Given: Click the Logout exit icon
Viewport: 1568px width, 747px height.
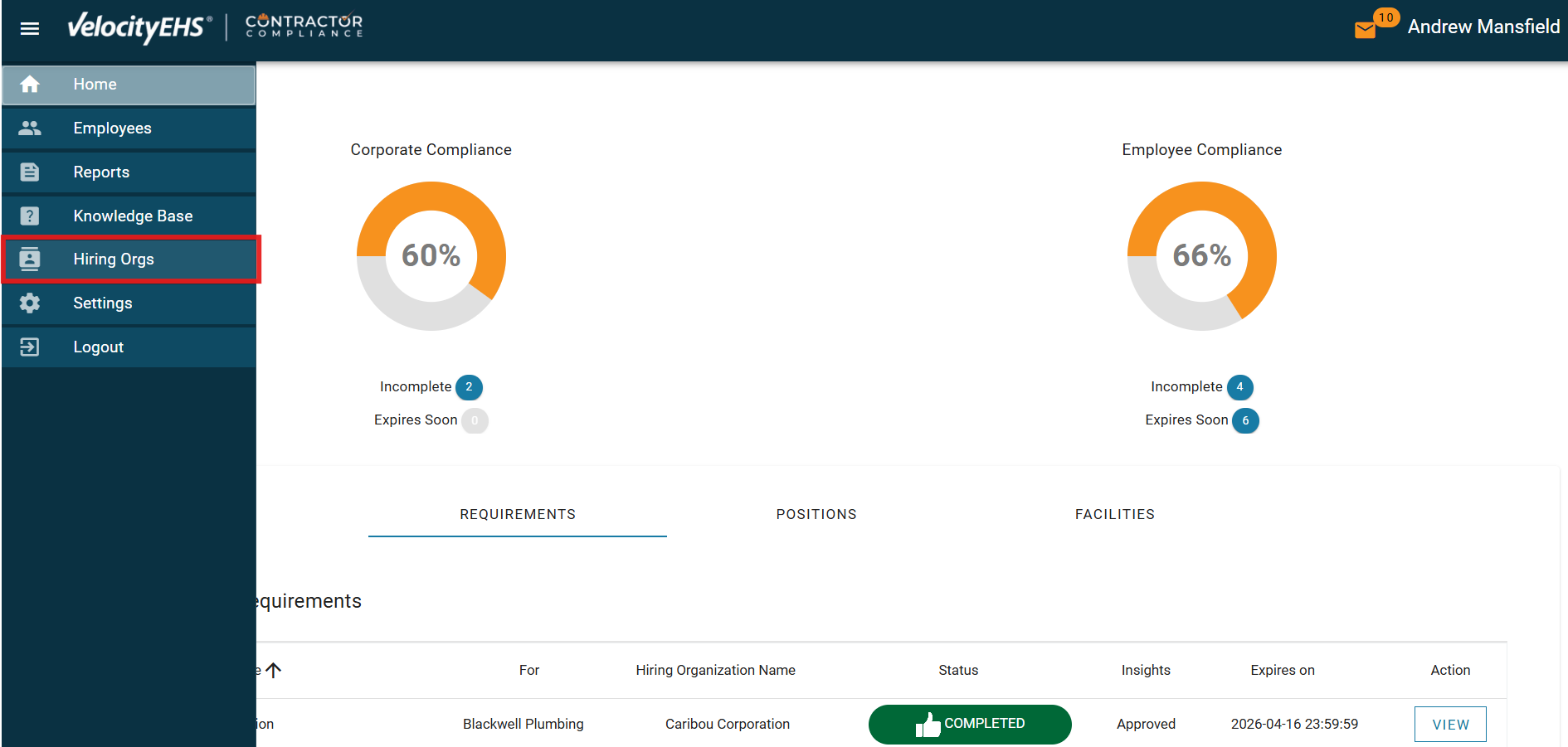Looking at the screenshot, I should pyautogui.click(x=30, y=347).
